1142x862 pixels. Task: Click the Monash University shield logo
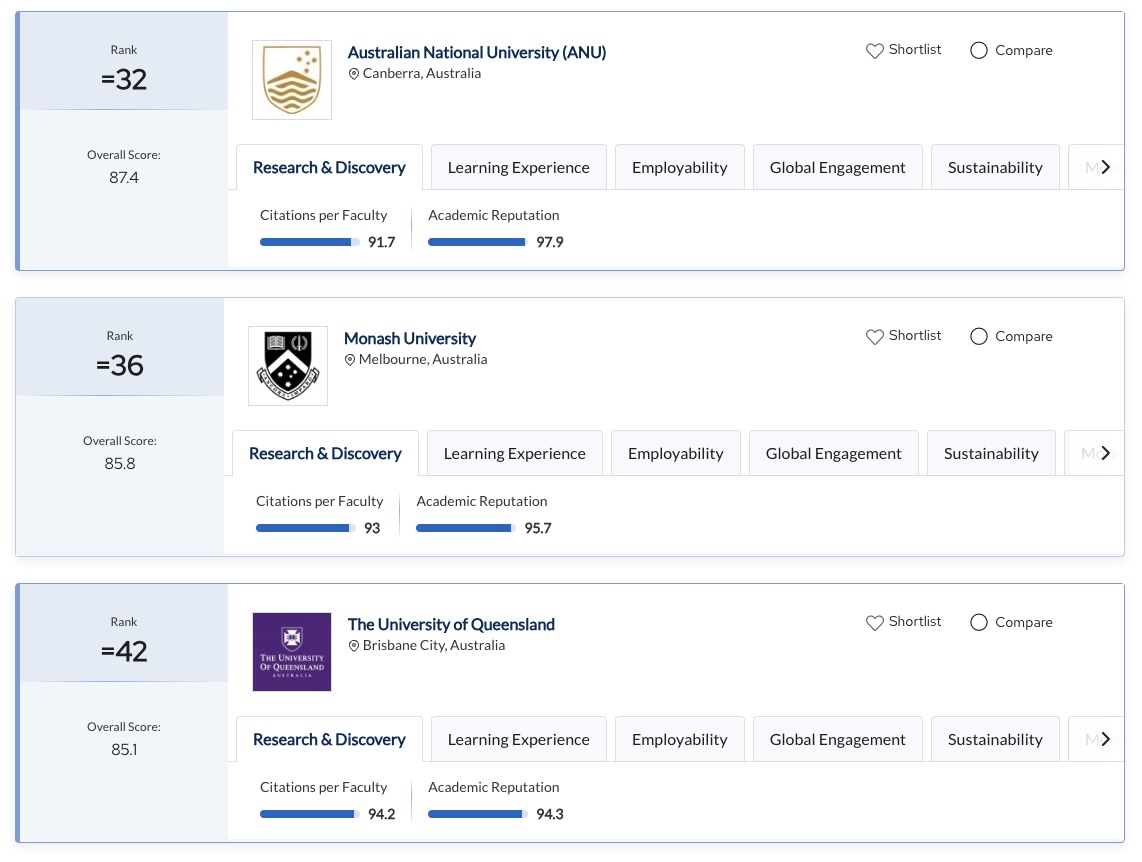click(x=287, y=366)
